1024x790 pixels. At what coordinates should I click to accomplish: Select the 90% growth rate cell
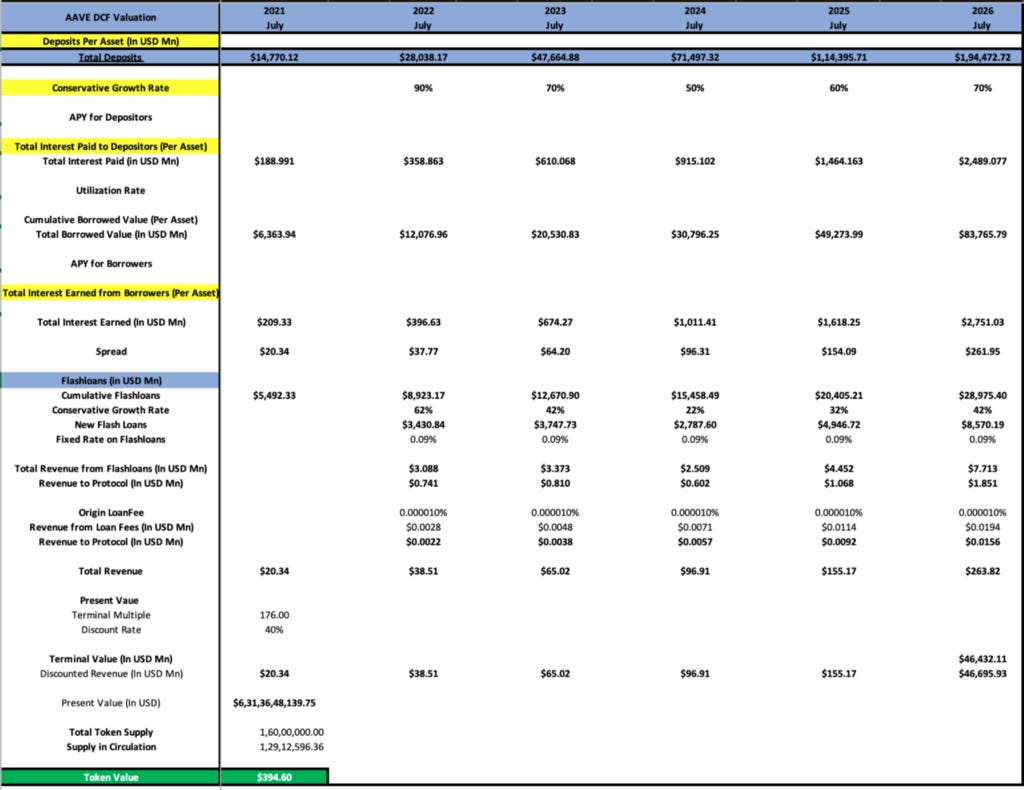(423, 88)
